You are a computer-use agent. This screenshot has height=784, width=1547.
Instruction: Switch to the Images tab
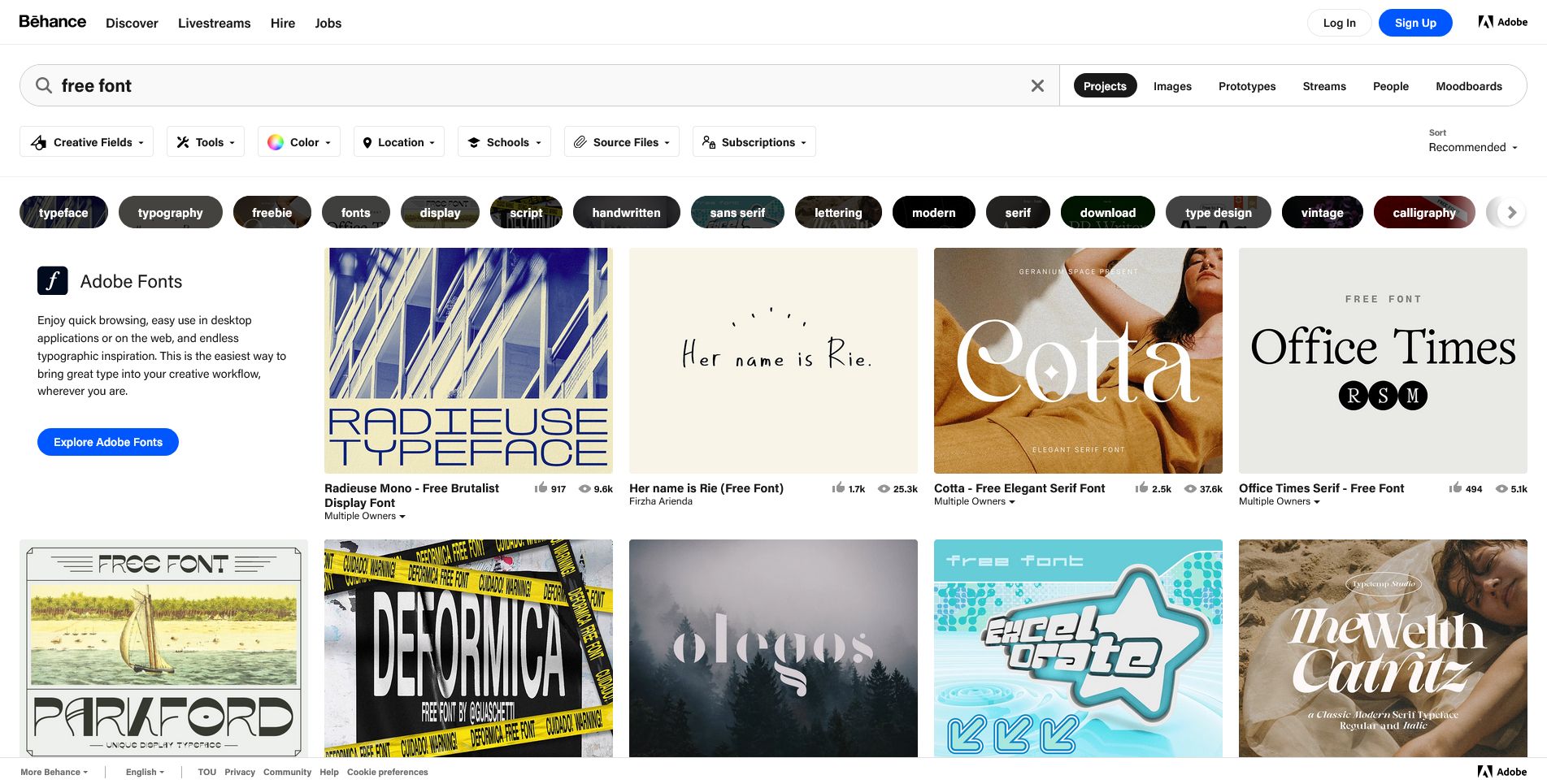point(1171,86)
